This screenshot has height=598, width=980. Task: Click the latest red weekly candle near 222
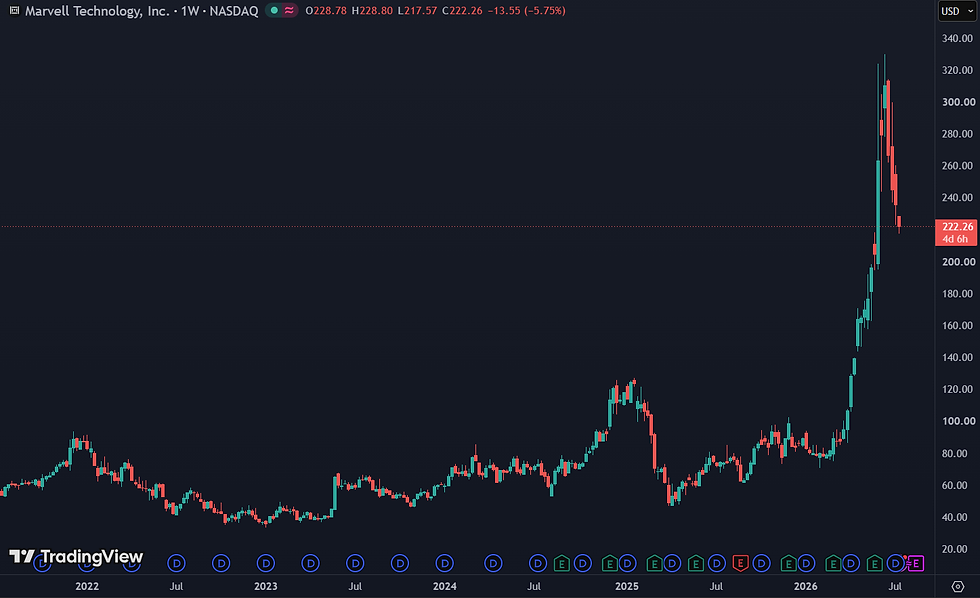pos(899,222)
